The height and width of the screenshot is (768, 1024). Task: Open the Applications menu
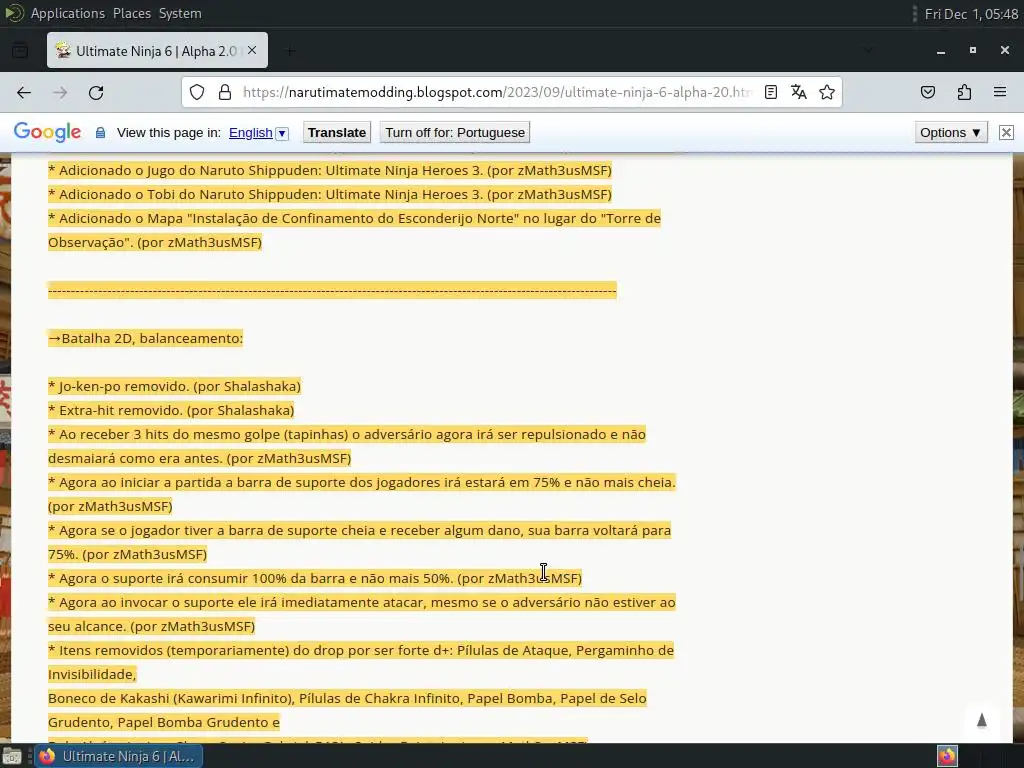tap(68, 13)
